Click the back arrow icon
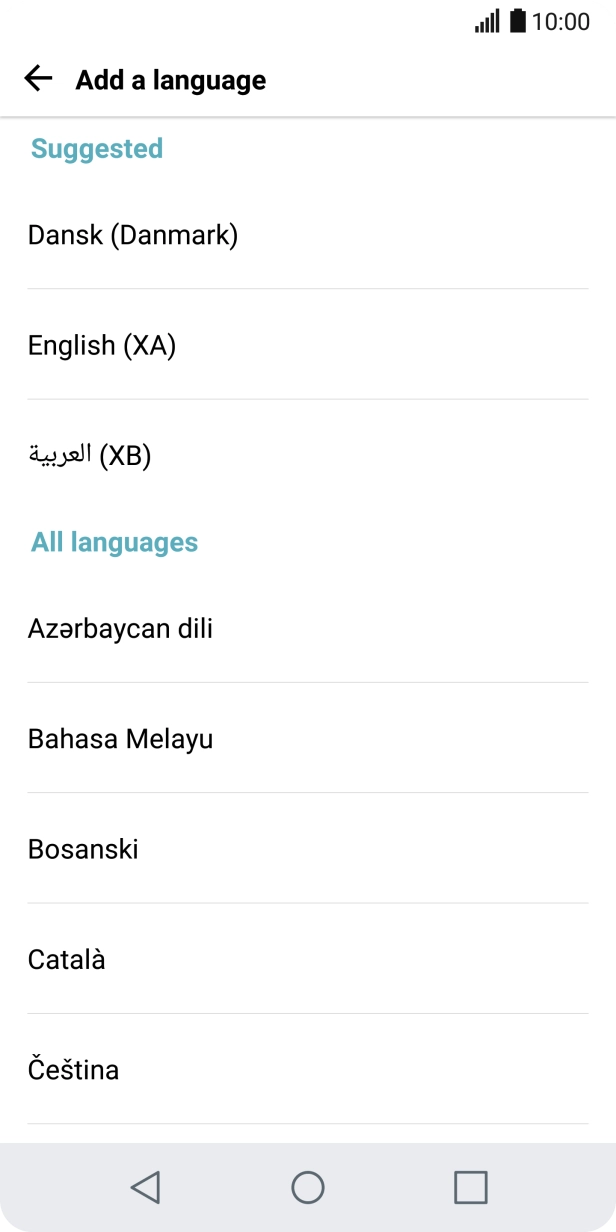616x1232 pixels. pyautogui.click(x=37, y=79)
